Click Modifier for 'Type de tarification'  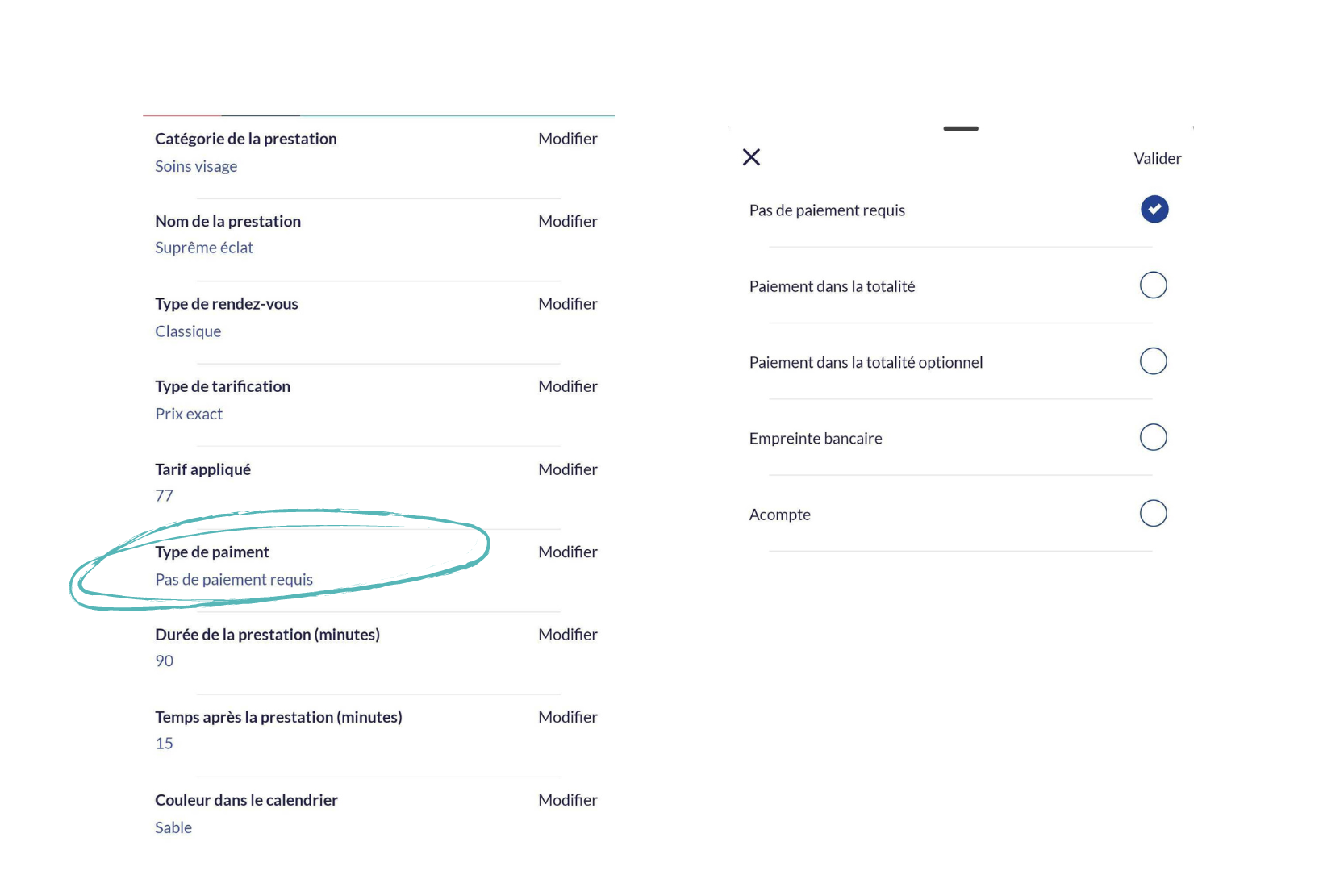[x=567, y=386]
